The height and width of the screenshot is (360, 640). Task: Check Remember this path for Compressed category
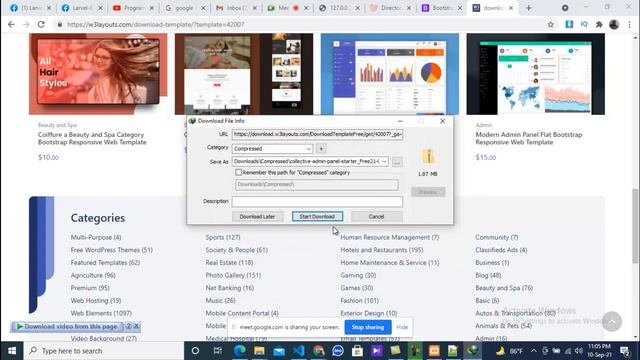pos(238,173)
